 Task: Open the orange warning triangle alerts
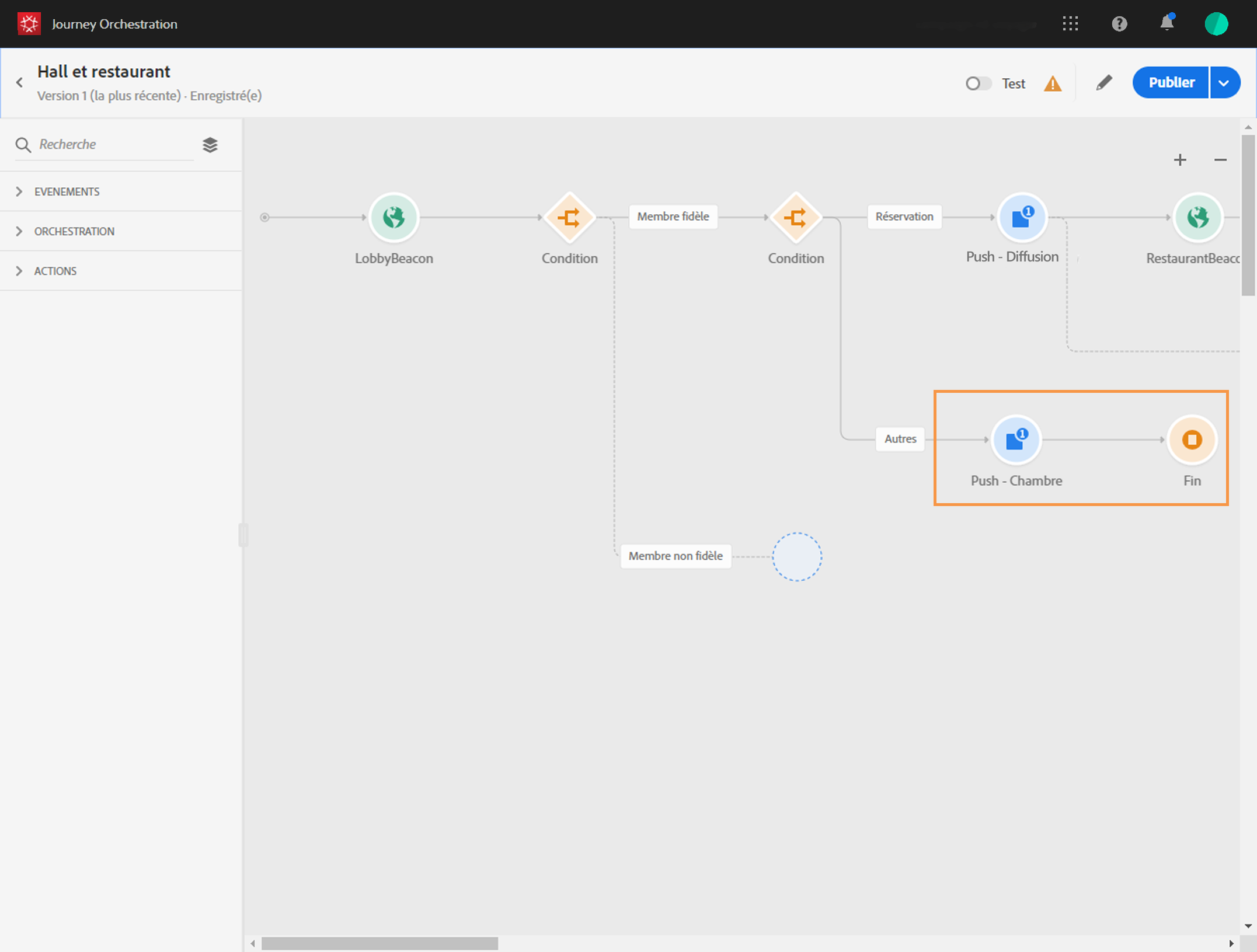[1052, 84]
